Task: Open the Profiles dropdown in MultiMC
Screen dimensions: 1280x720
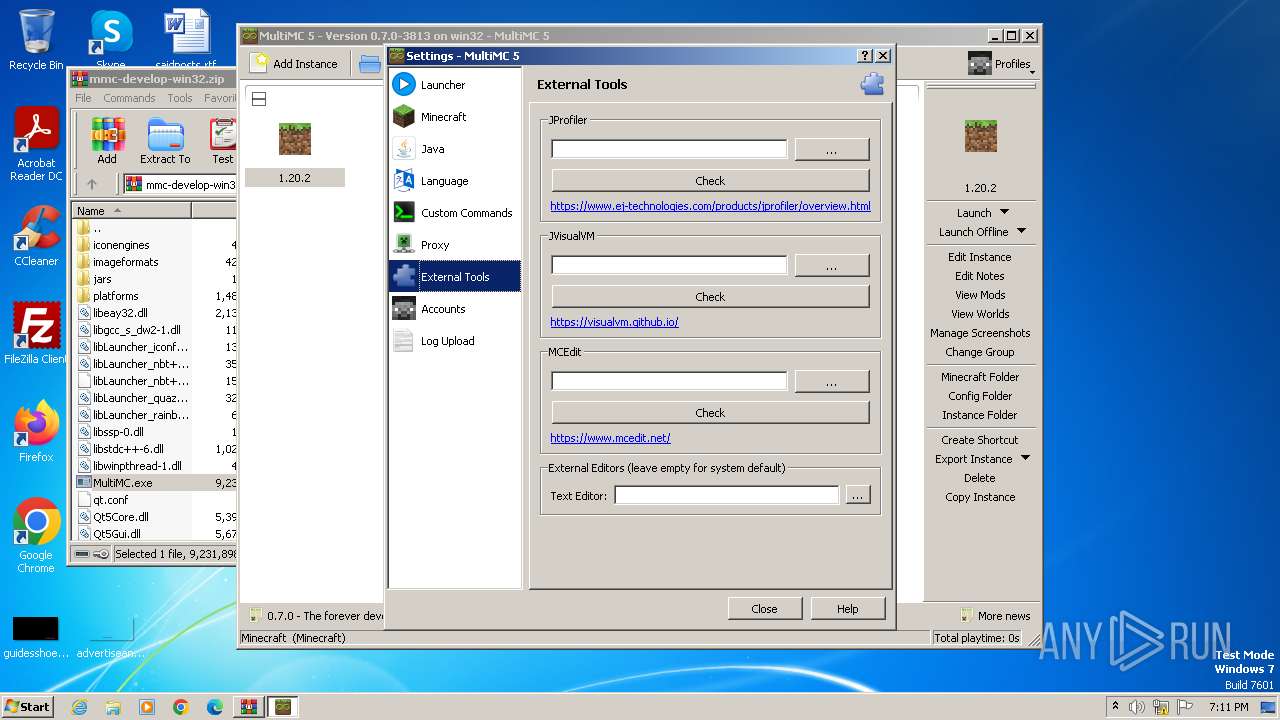Action: tap(1001, 64)
